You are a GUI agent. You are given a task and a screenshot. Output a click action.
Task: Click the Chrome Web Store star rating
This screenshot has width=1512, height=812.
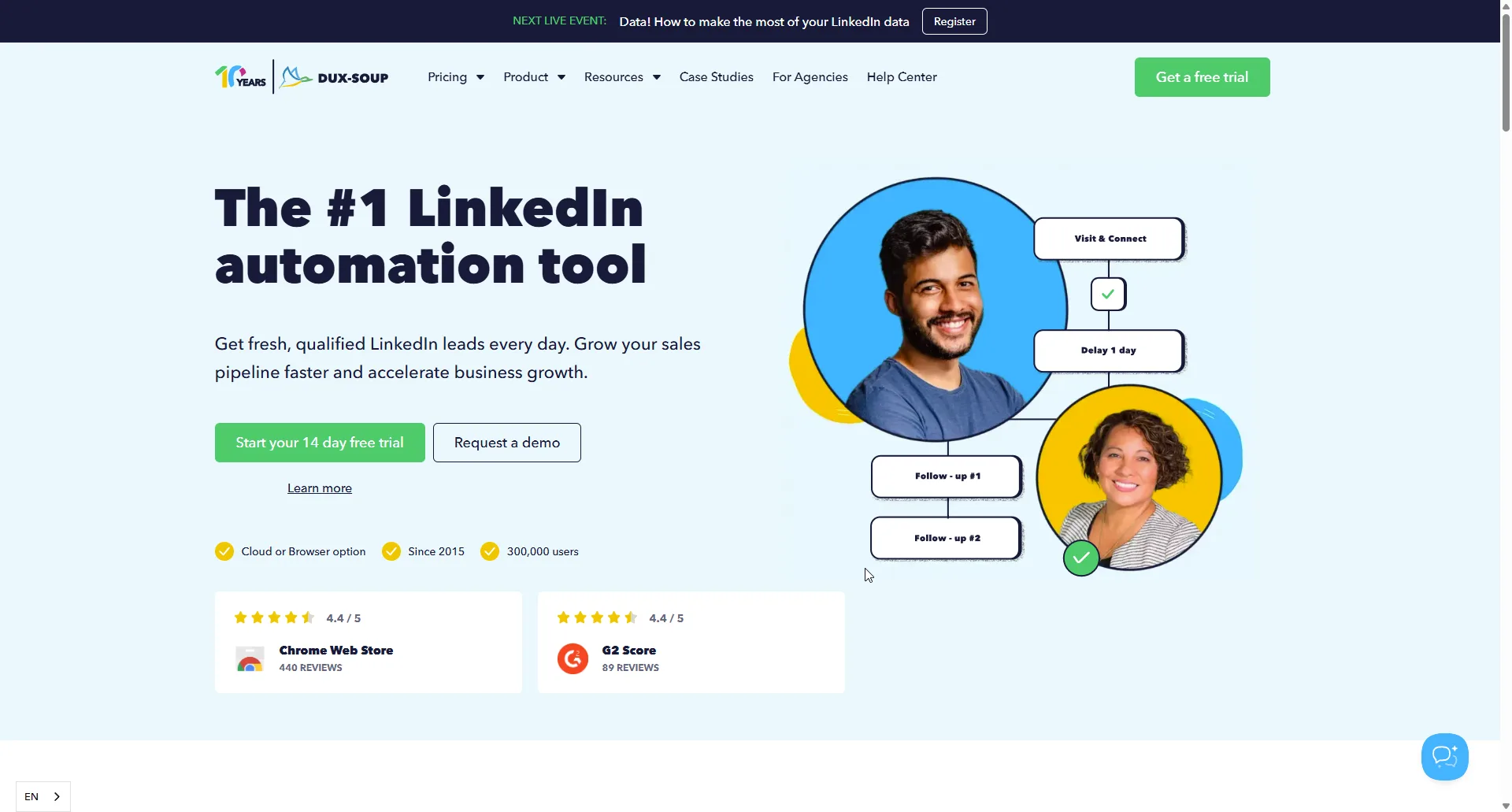(x=275, y=617)
